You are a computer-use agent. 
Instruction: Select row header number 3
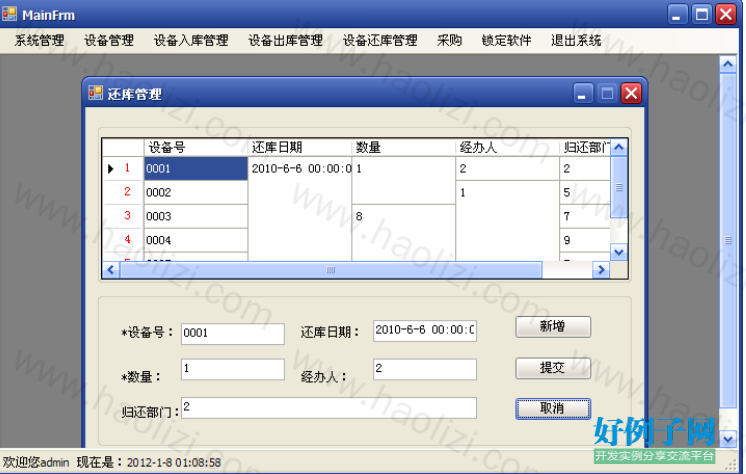pyautogui.click(x=124, y=216)
